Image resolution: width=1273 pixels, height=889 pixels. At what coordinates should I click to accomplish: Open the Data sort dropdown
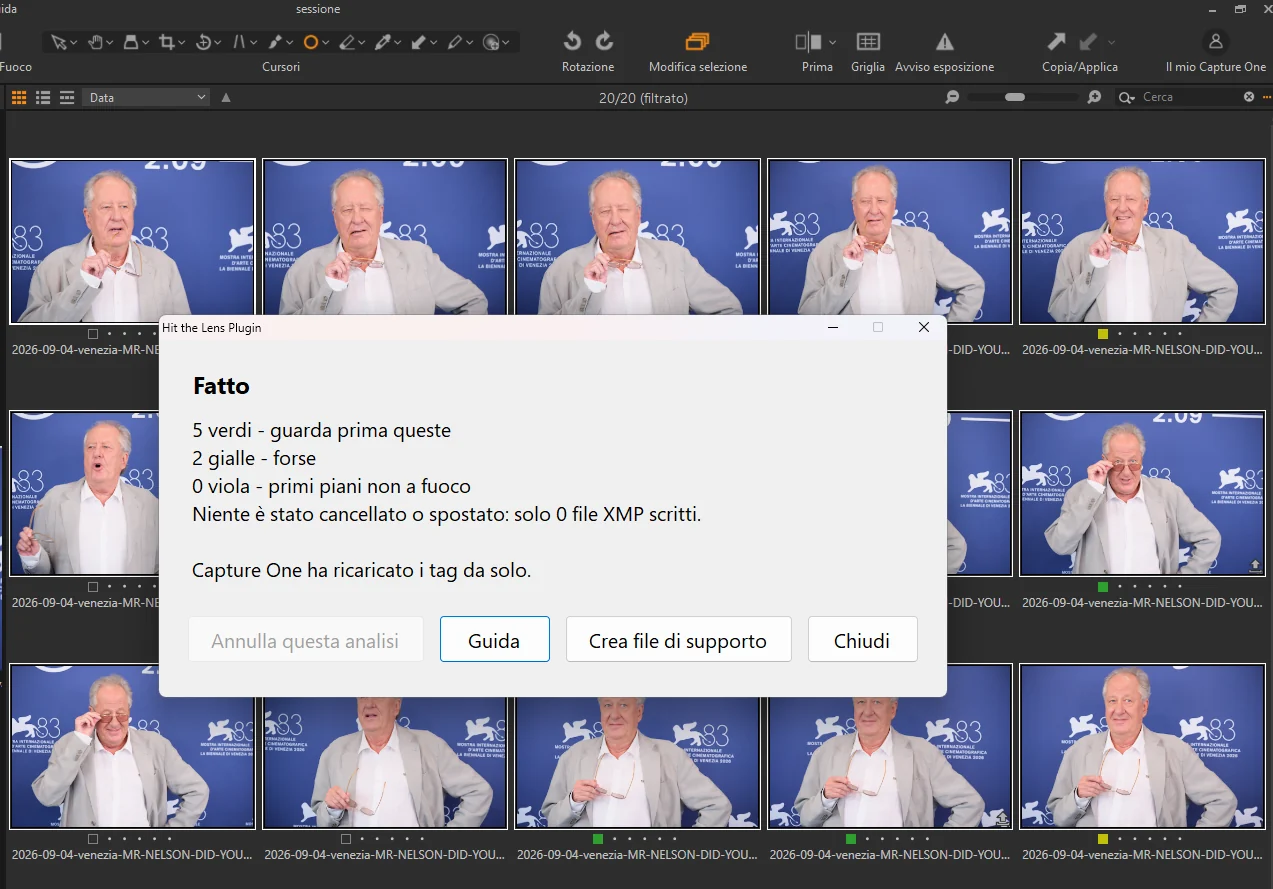coord(147,97)
